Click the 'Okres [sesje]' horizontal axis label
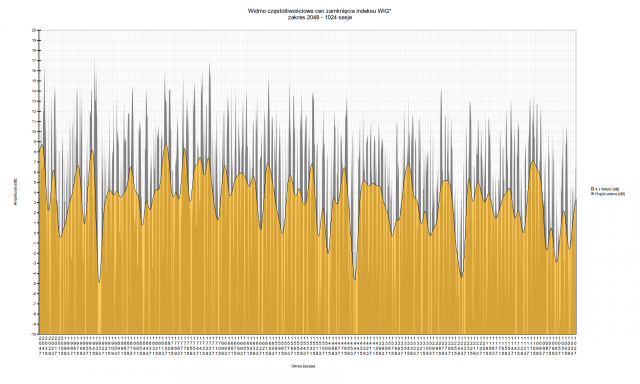 303,366
